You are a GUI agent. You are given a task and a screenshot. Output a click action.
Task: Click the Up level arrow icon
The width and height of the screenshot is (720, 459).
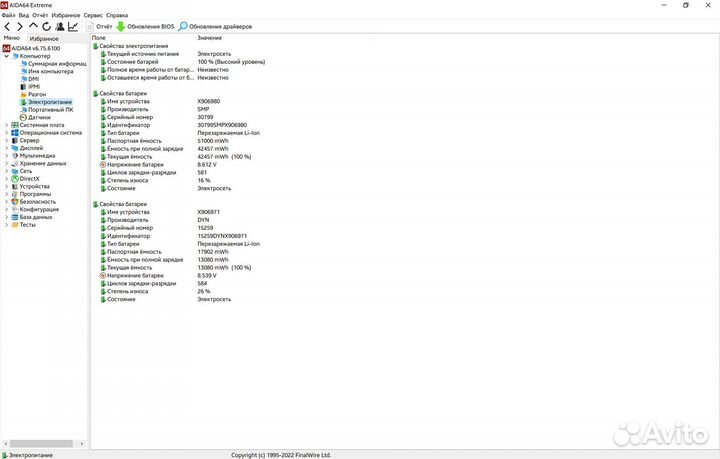tap(33, 26)
